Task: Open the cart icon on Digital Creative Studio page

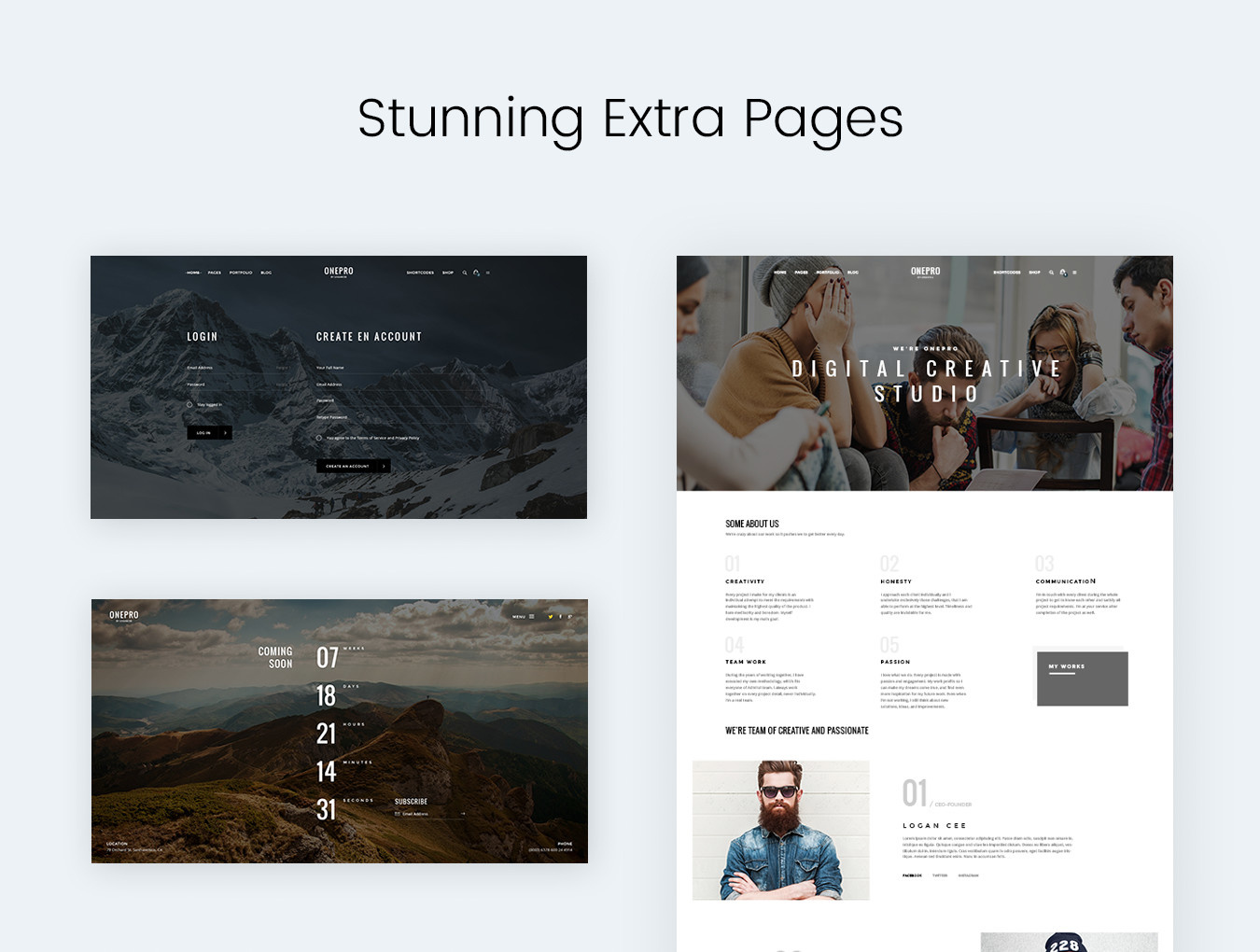Action: (1063, 273)
